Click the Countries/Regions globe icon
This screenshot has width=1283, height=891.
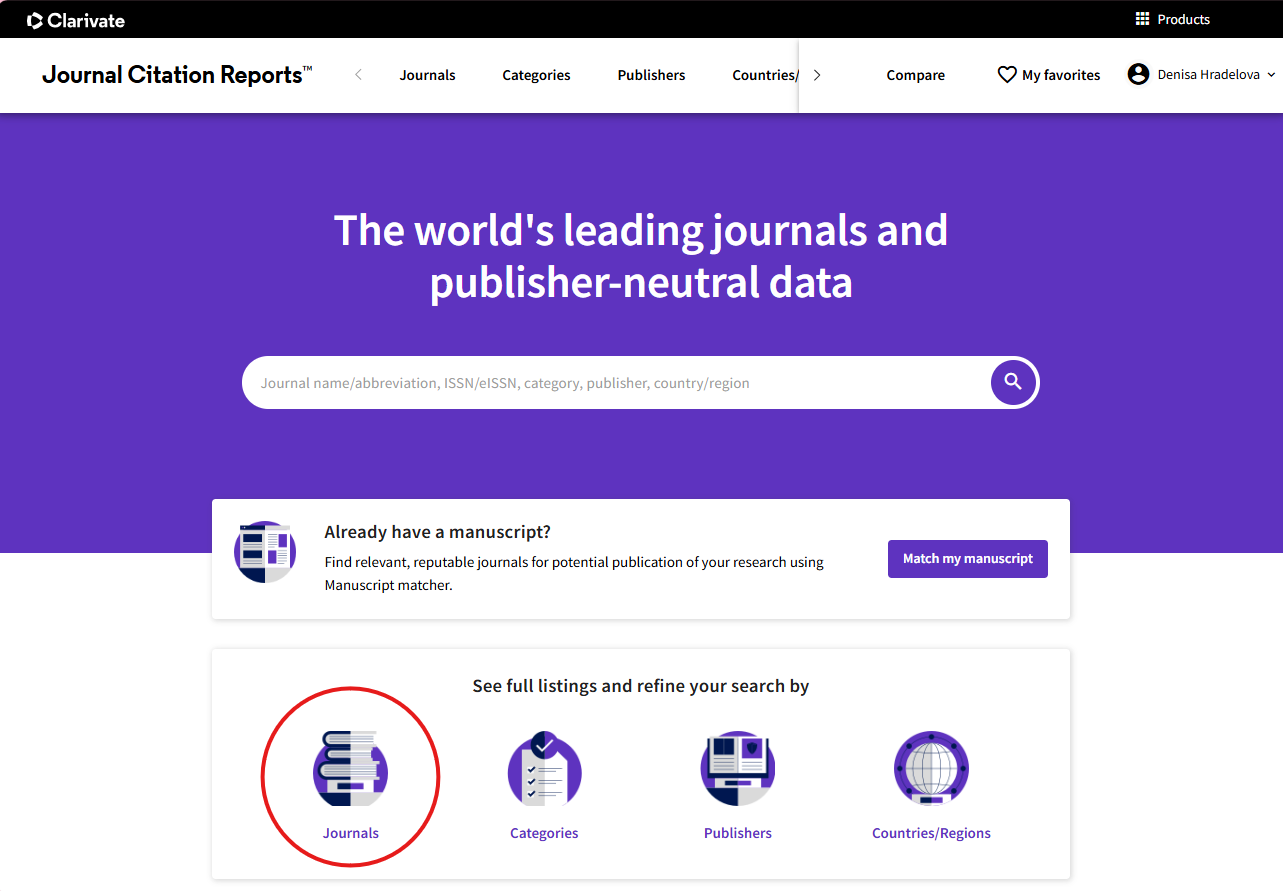pyautogui.click(x=931, y=768)
